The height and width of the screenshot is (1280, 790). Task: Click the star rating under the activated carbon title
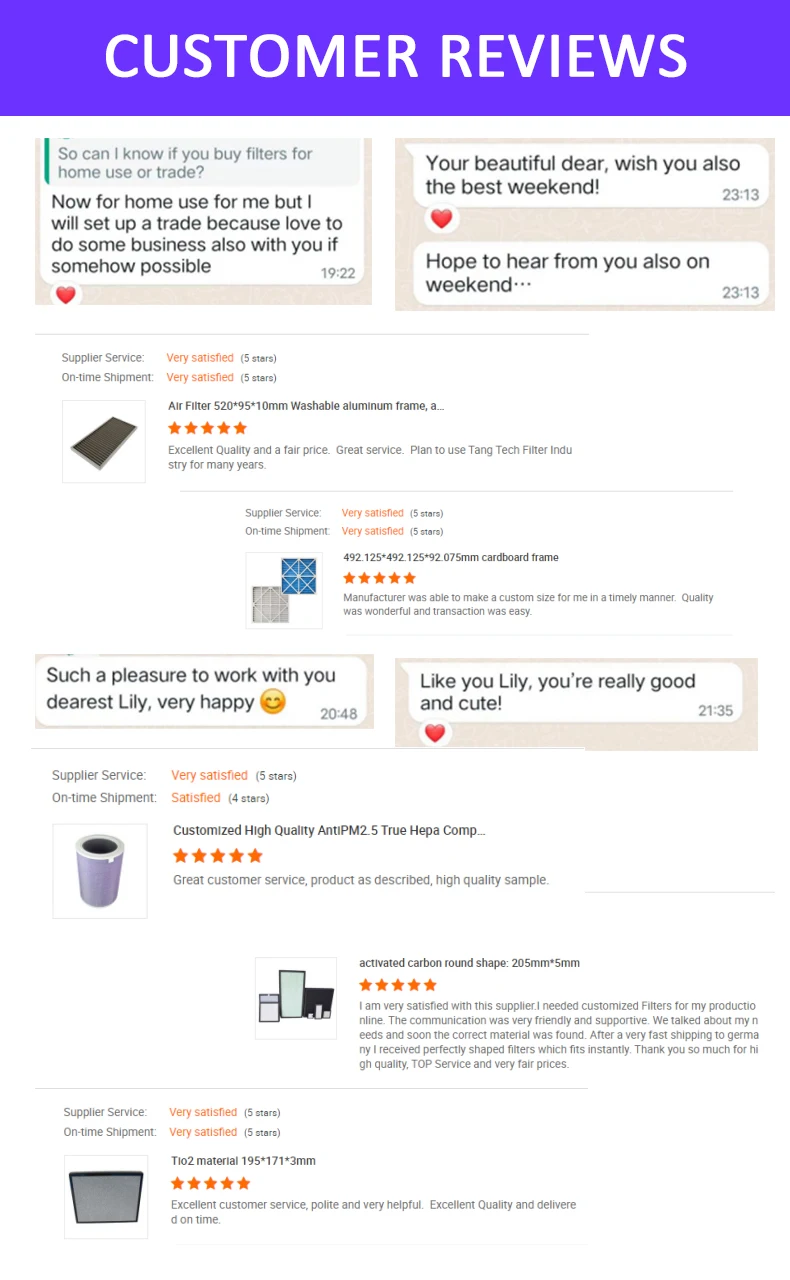[398, 985]
